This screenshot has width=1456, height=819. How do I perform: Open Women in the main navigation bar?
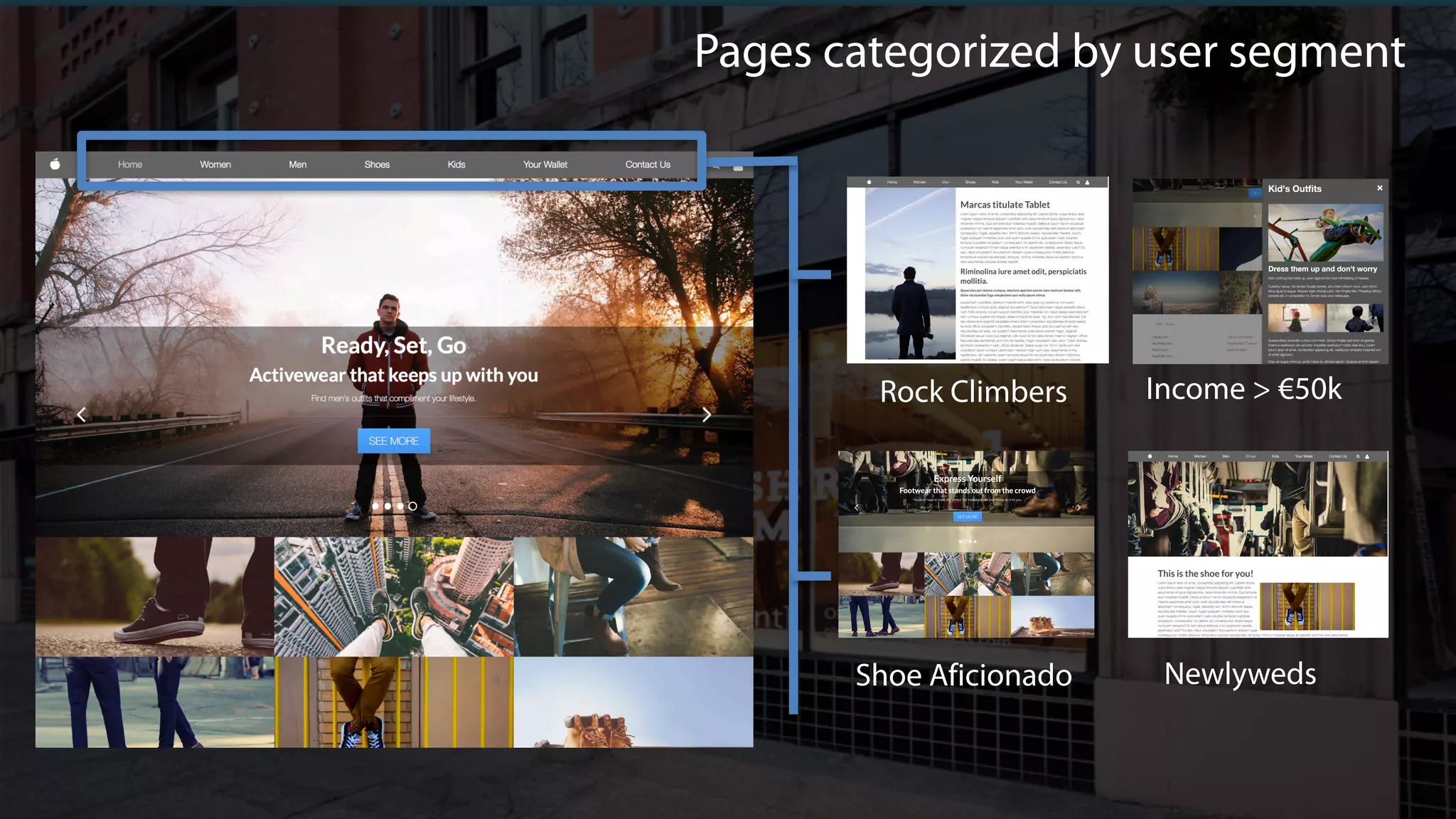[215, 164]
